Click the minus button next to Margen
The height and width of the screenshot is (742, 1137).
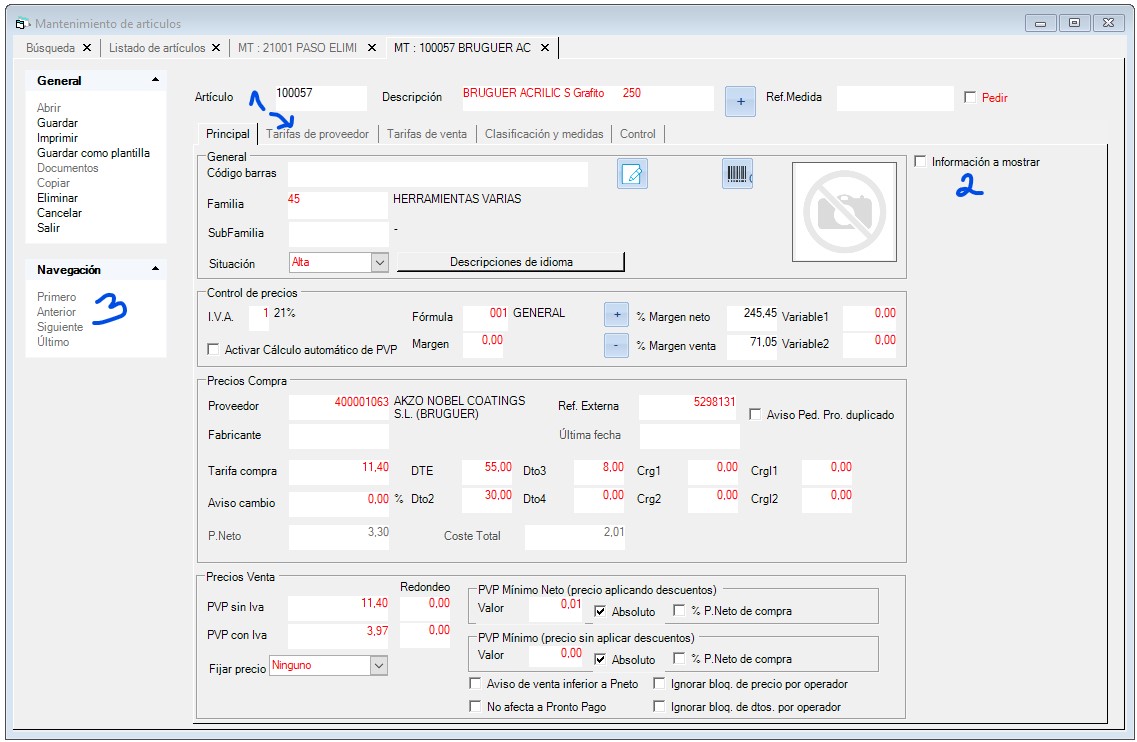(x=616, y=345)
